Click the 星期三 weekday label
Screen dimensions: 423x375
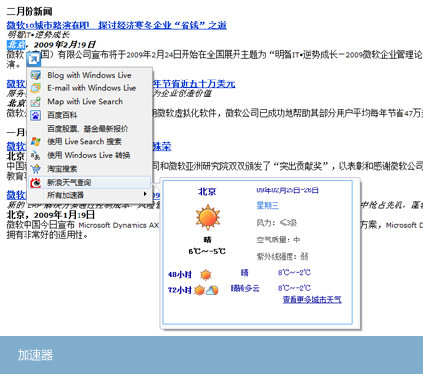(267, 205)
